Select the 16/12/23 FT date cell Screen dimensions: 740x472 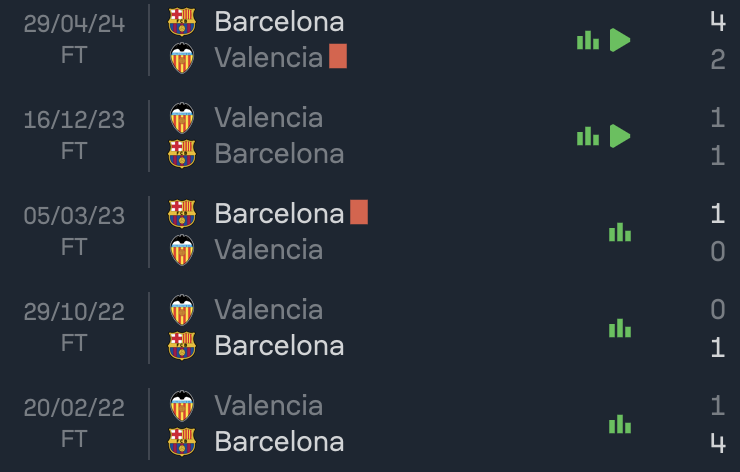point(74,135)
